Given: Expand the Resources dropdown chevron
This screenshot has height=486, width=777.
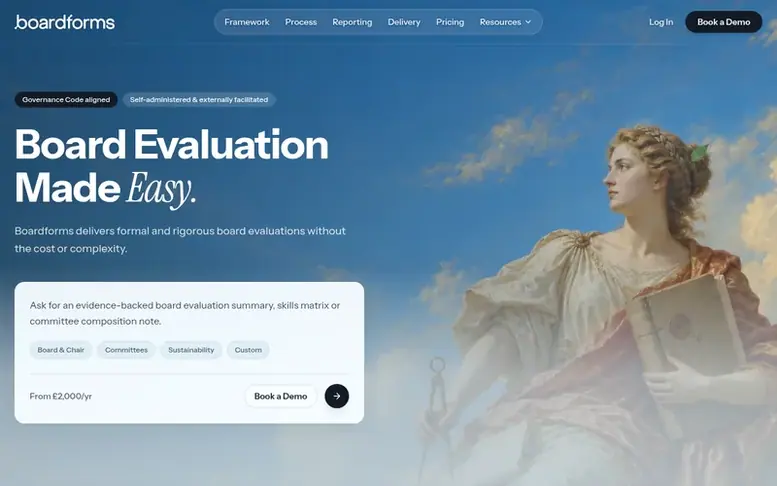Looking at the screenshot, I should point(528,22).
